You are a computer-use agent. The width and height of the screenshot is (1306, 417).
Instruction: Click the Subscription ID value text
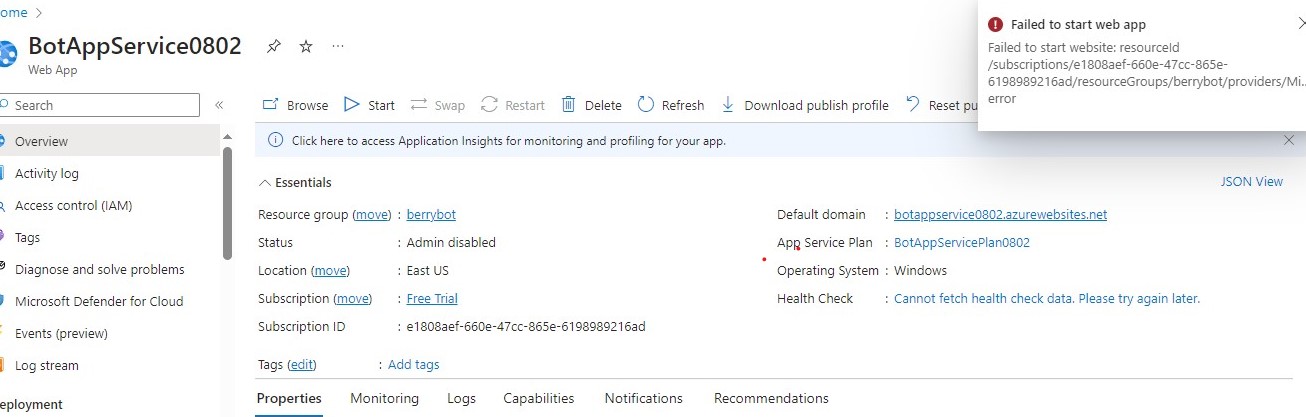(x=526, y=326)
